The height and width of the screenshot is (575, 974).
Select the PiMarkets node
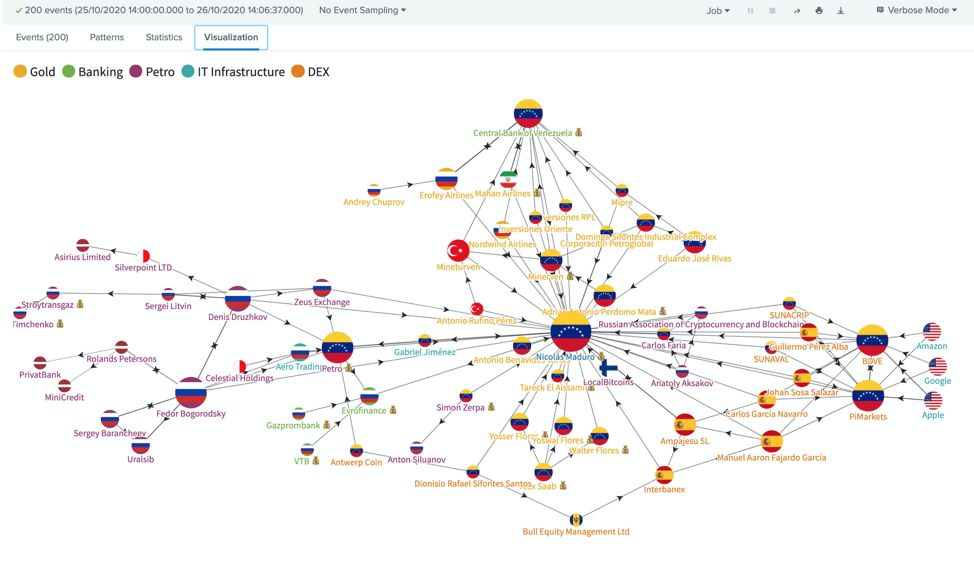click(x=868, y=396)
